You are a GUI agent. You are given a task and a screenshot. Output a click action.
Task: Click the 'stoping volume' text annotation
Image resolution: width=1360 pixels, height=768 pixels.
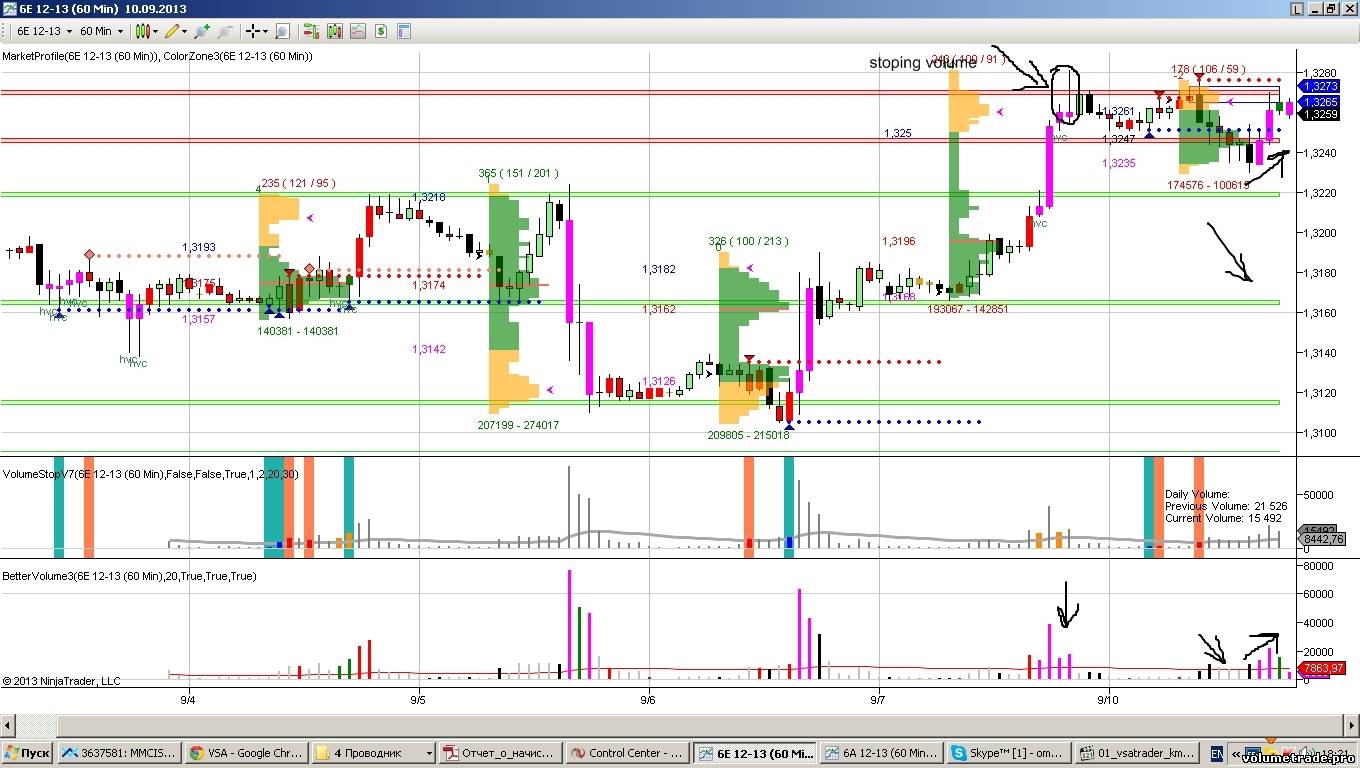pos(922,63)
